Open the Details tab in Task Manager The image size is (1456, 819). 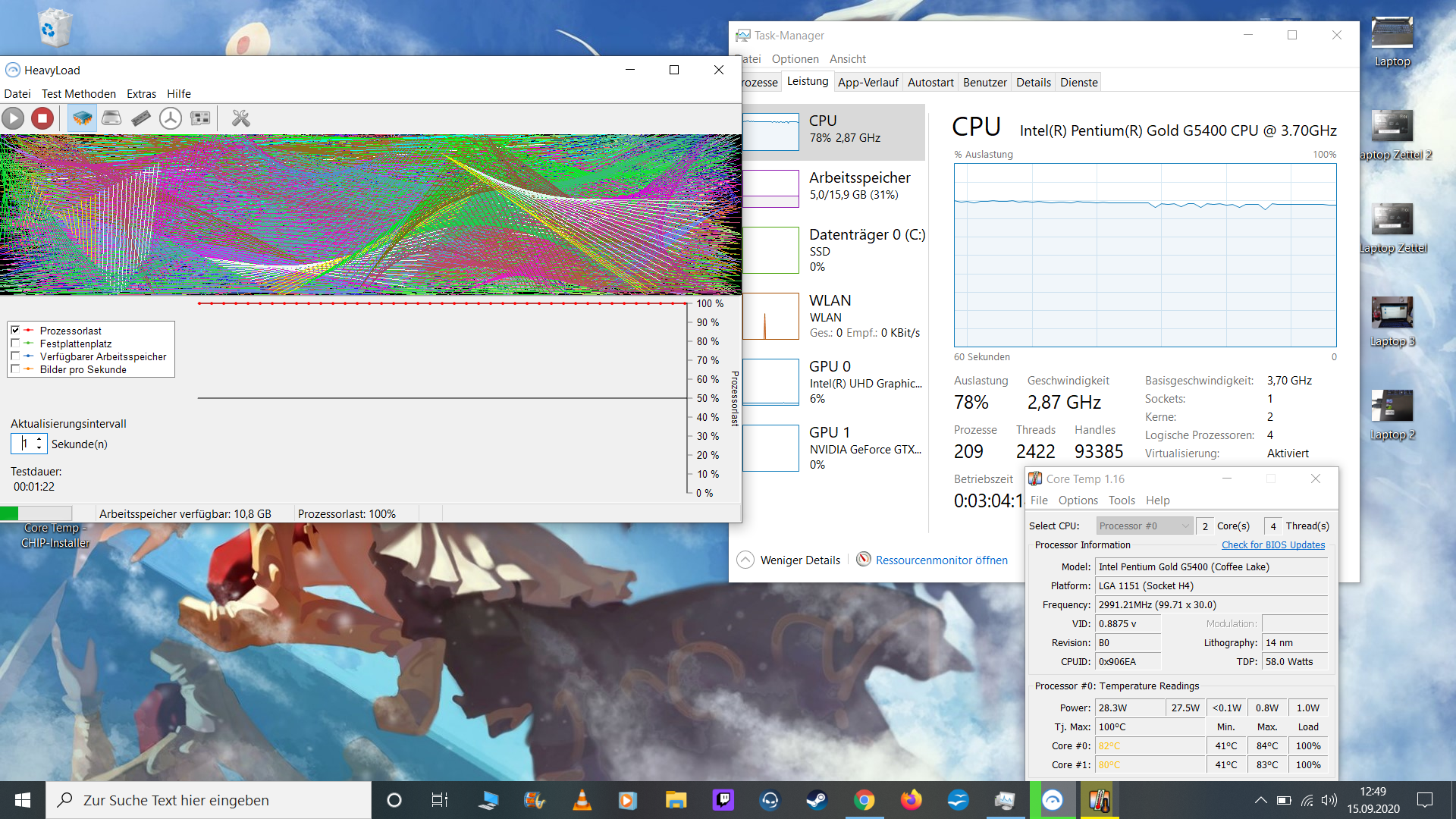1034,83
